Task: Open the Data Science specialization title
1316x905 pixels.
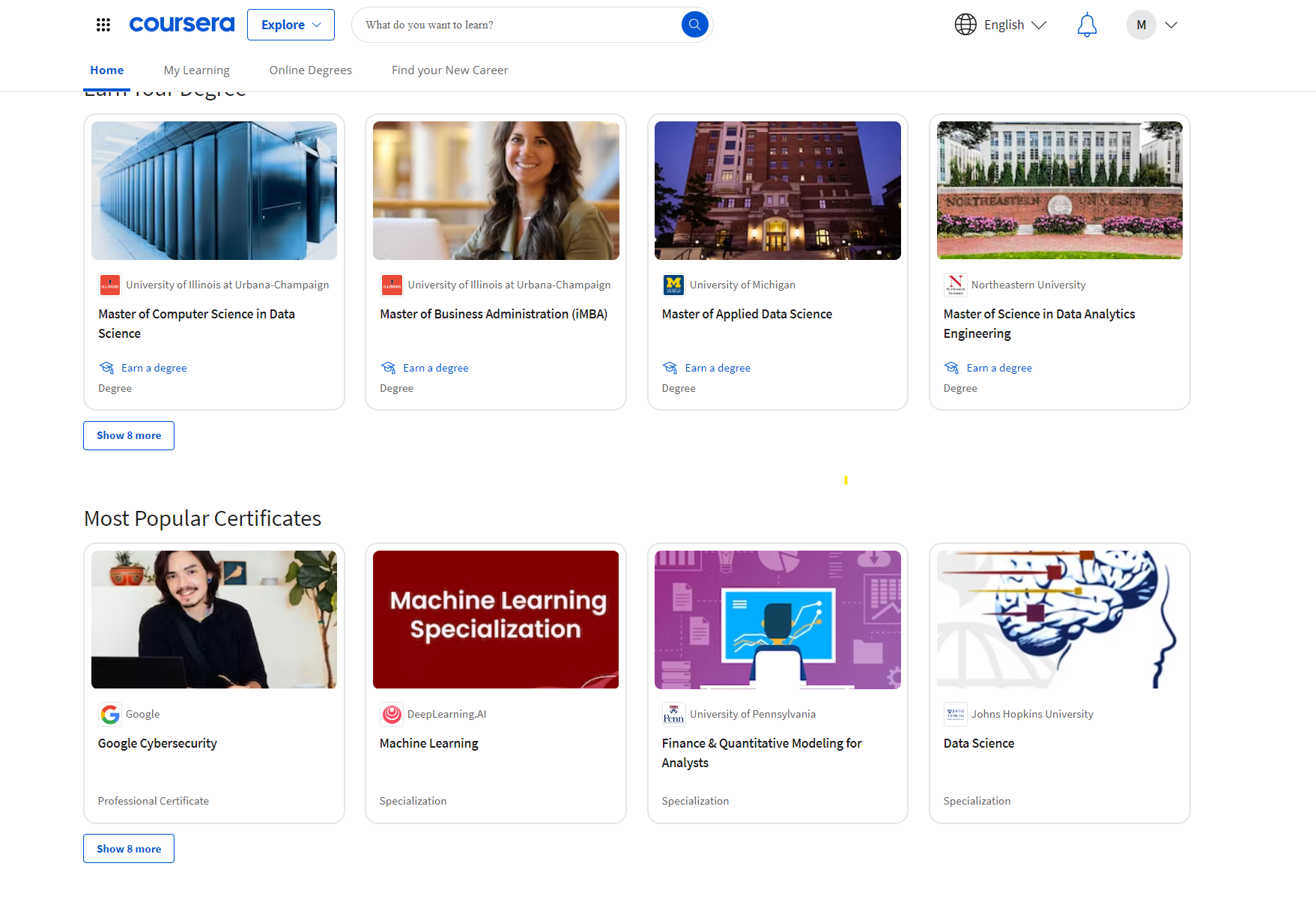Action: (979, 743)
